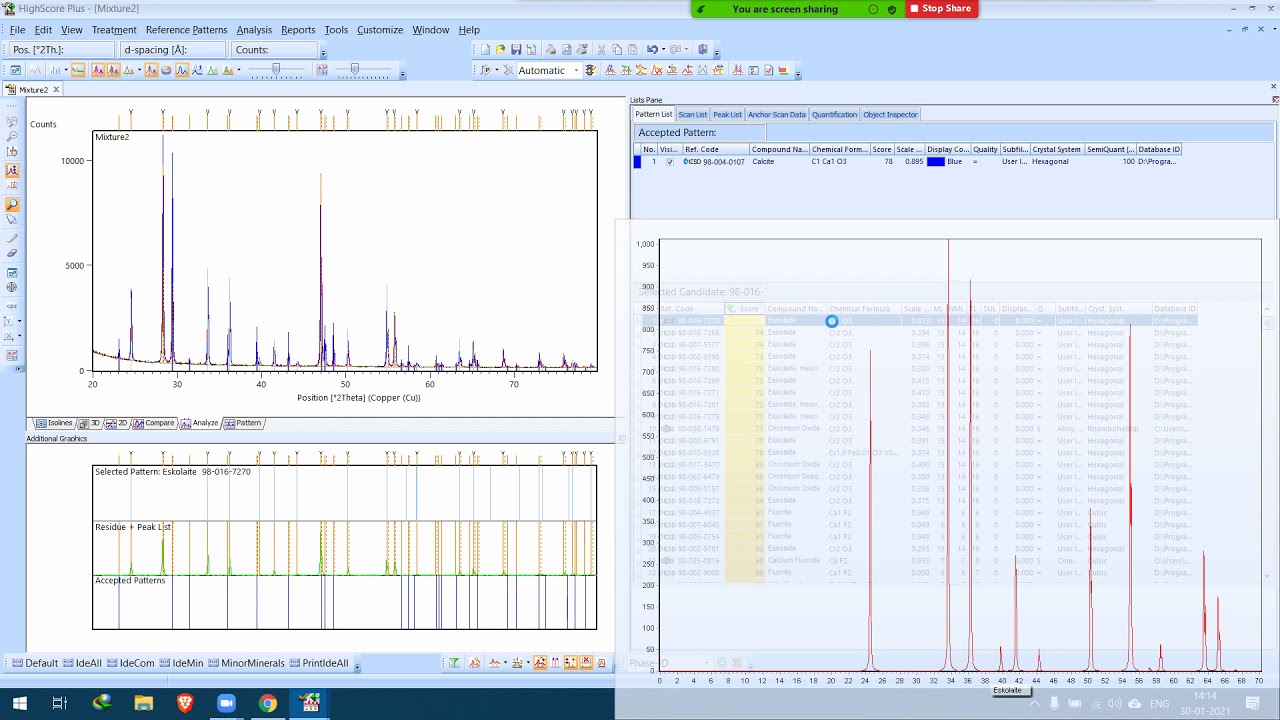Run the PrintIdeAll batch button
1280x720 pixels.
click(x=319, y=663)
